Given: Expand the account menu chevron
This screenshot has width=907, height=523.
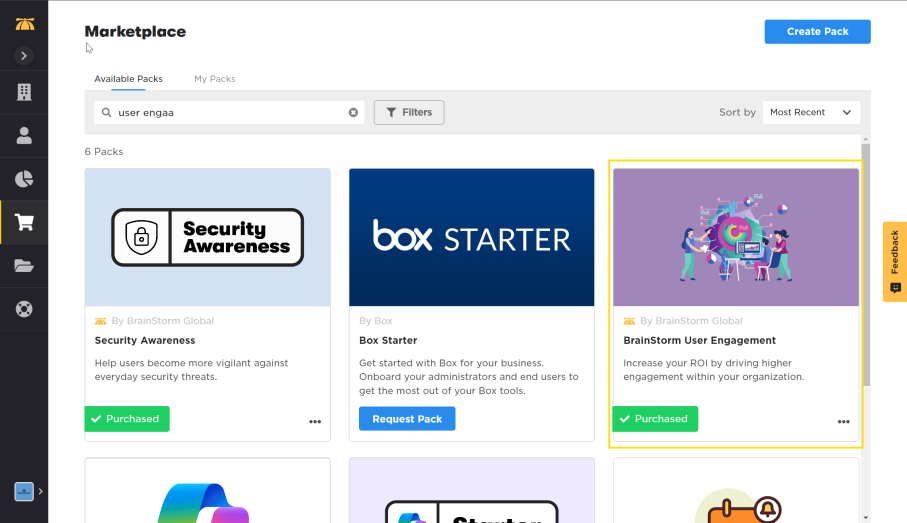Looking at the screenshot, I should click(x=40, y=492).
